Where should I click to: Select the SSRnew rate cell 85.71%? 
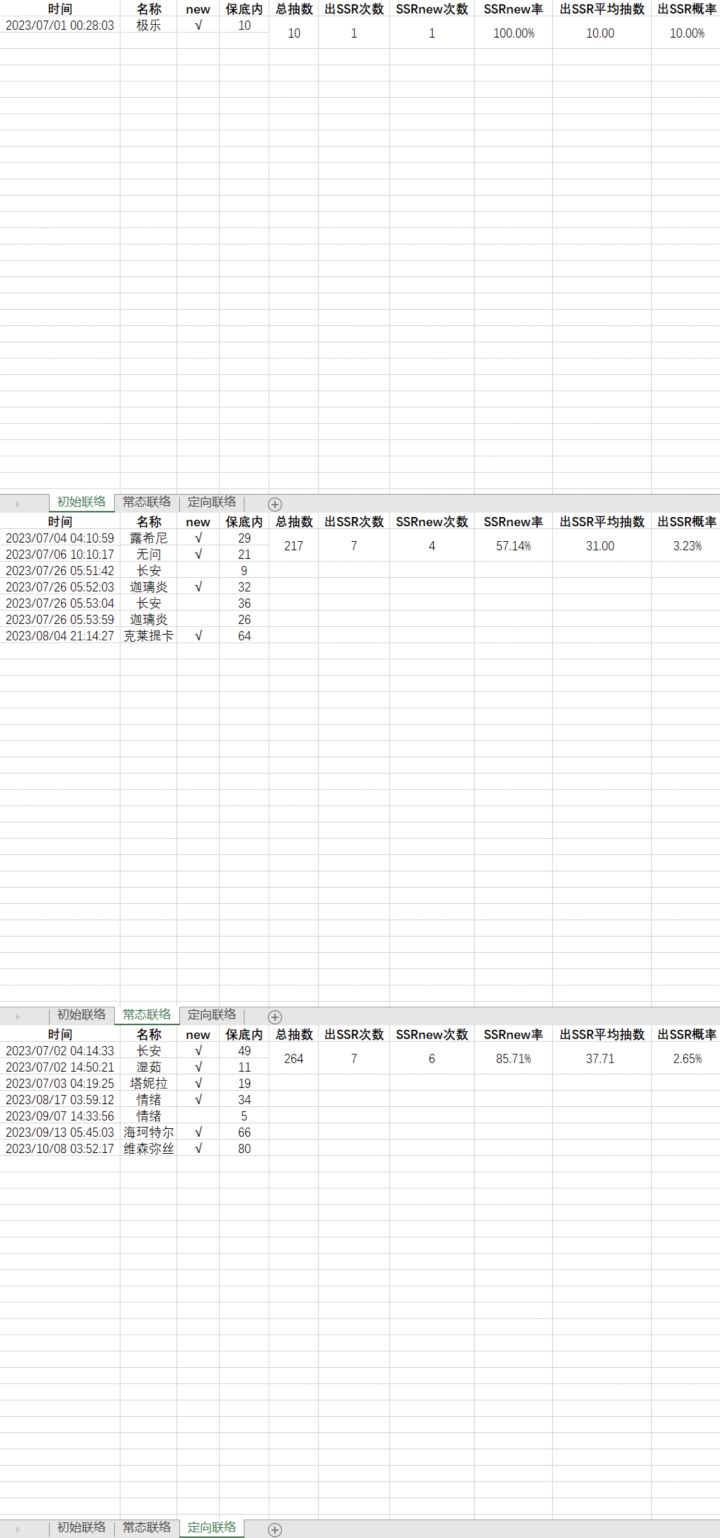[x=513, y=1059]
